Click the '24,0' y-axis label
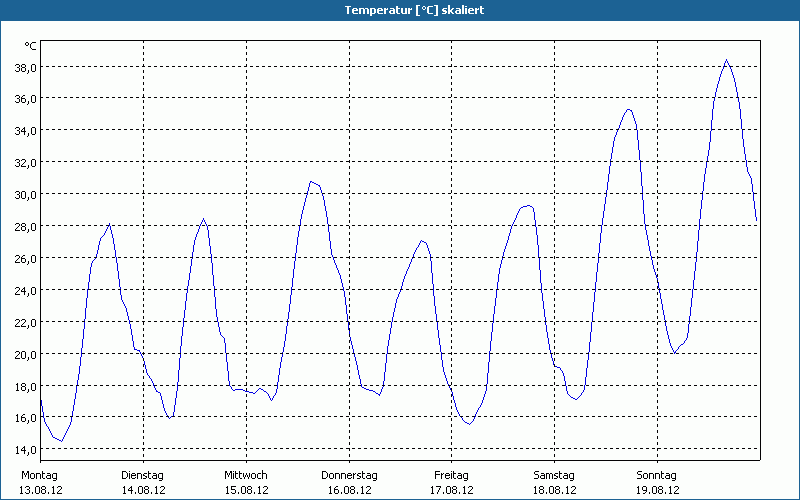Screen dimensions: 800x500 click(x=26, y=290)
